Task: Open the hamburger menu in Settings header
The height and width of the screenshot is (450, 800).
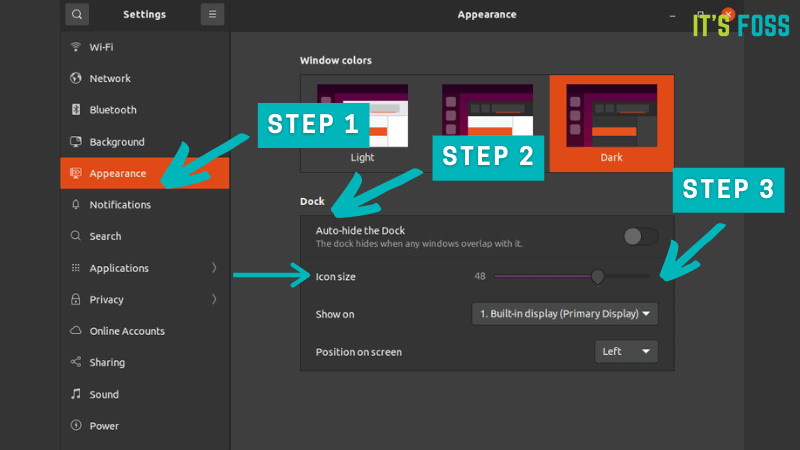Action: (x=212, y=14)
